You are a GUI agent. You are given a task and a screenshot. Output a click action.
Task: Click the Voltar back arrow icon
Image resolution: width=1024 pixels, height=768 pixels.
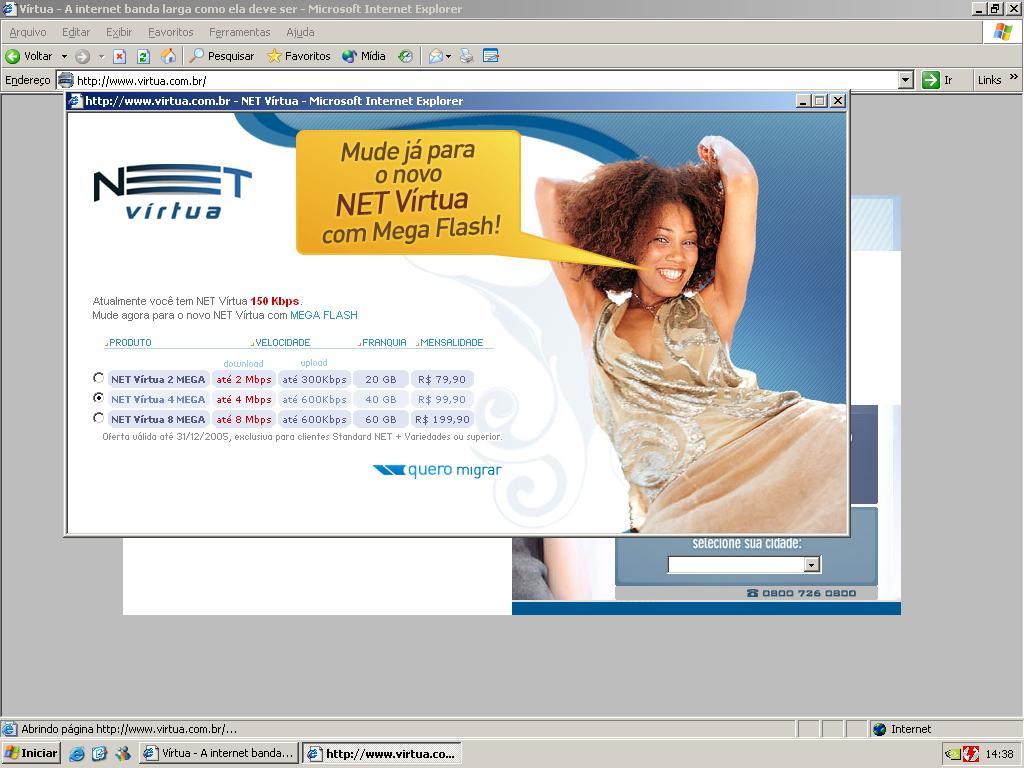pyautogui.click(x=12, y=56)
